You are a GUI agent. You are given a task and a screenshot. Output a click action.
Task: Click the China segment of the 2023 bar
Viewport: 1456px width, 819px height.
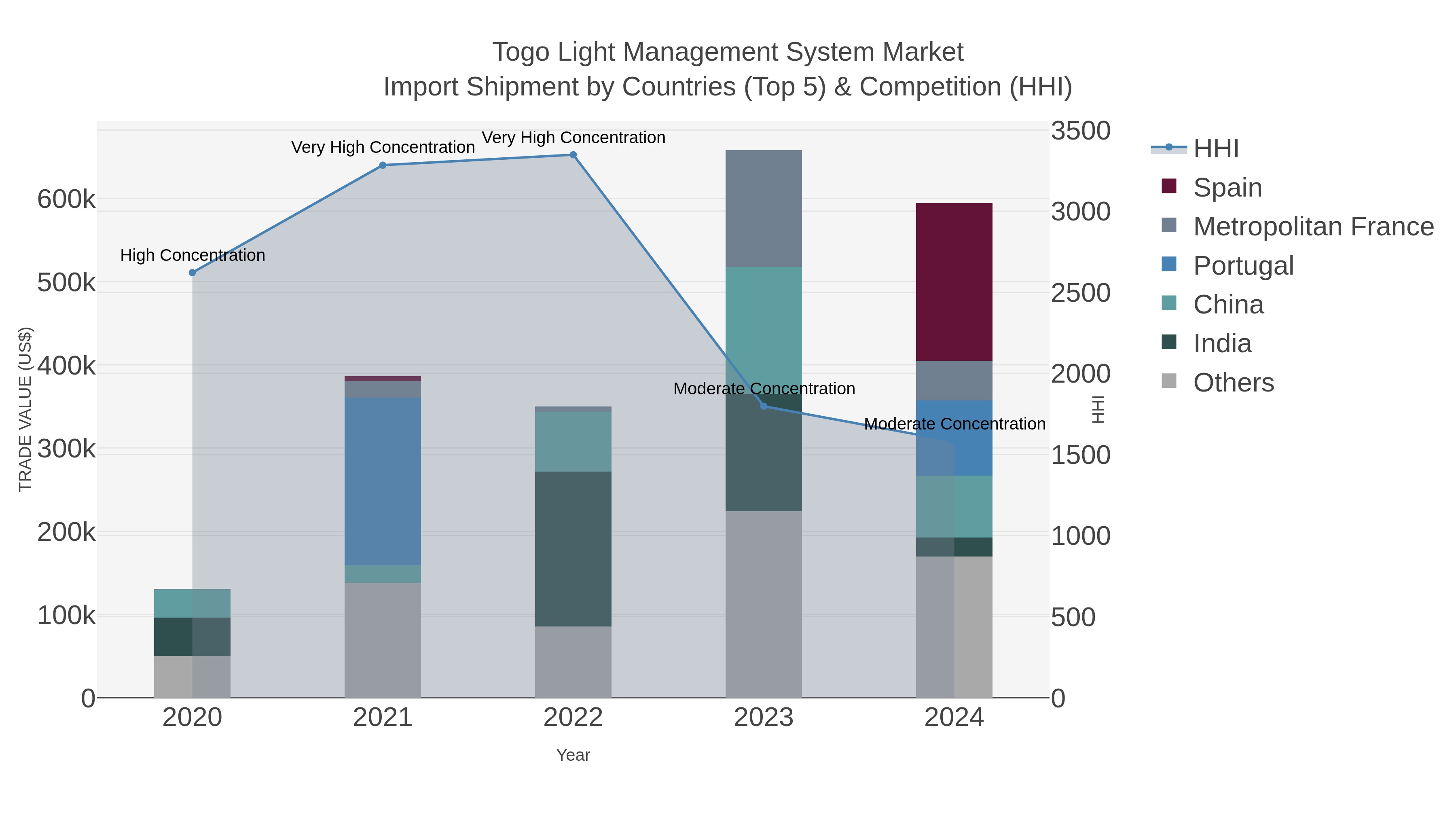[764, 330]
